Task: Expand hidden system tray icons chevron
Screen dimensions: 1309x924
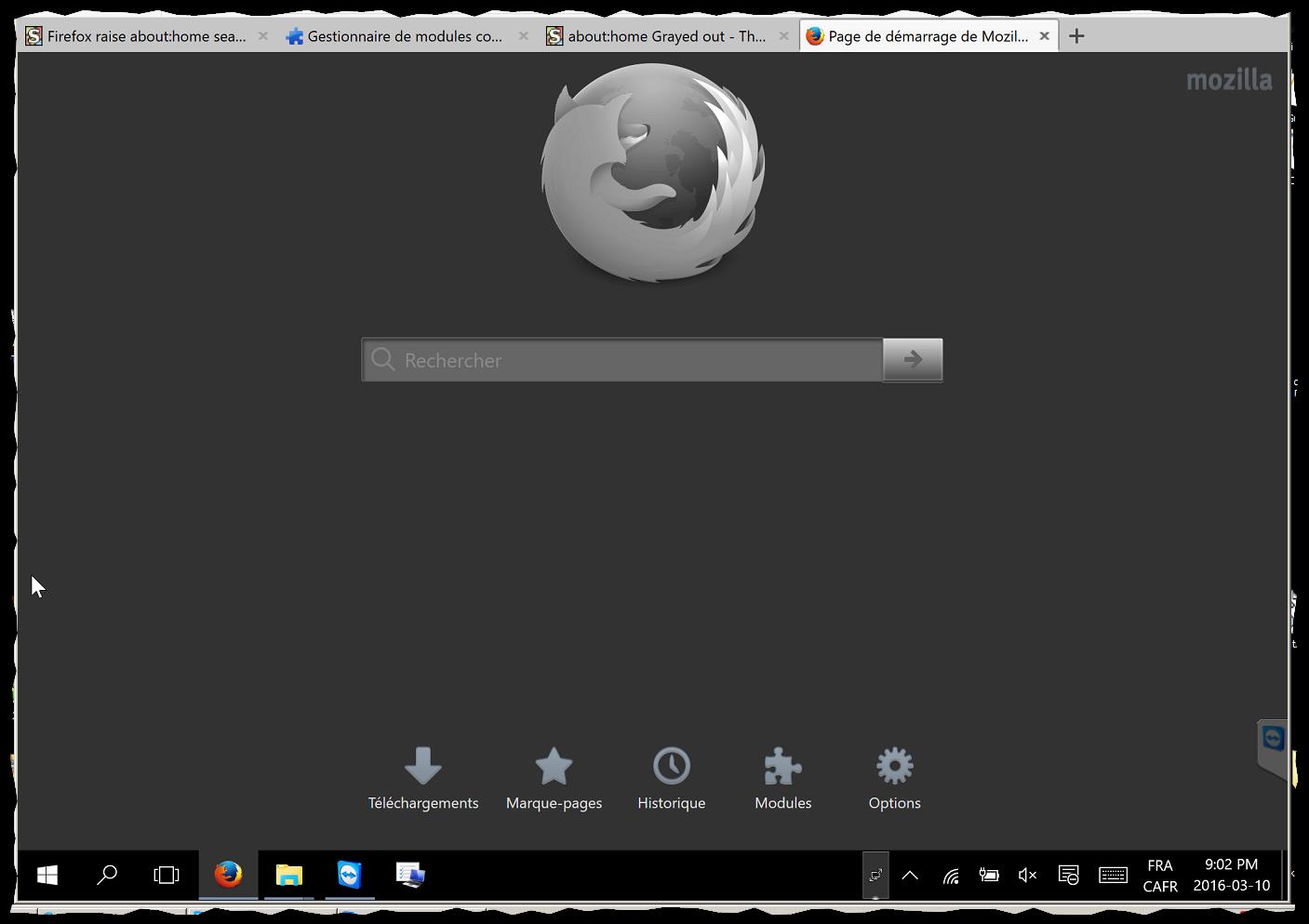Action: click(910, 875)
